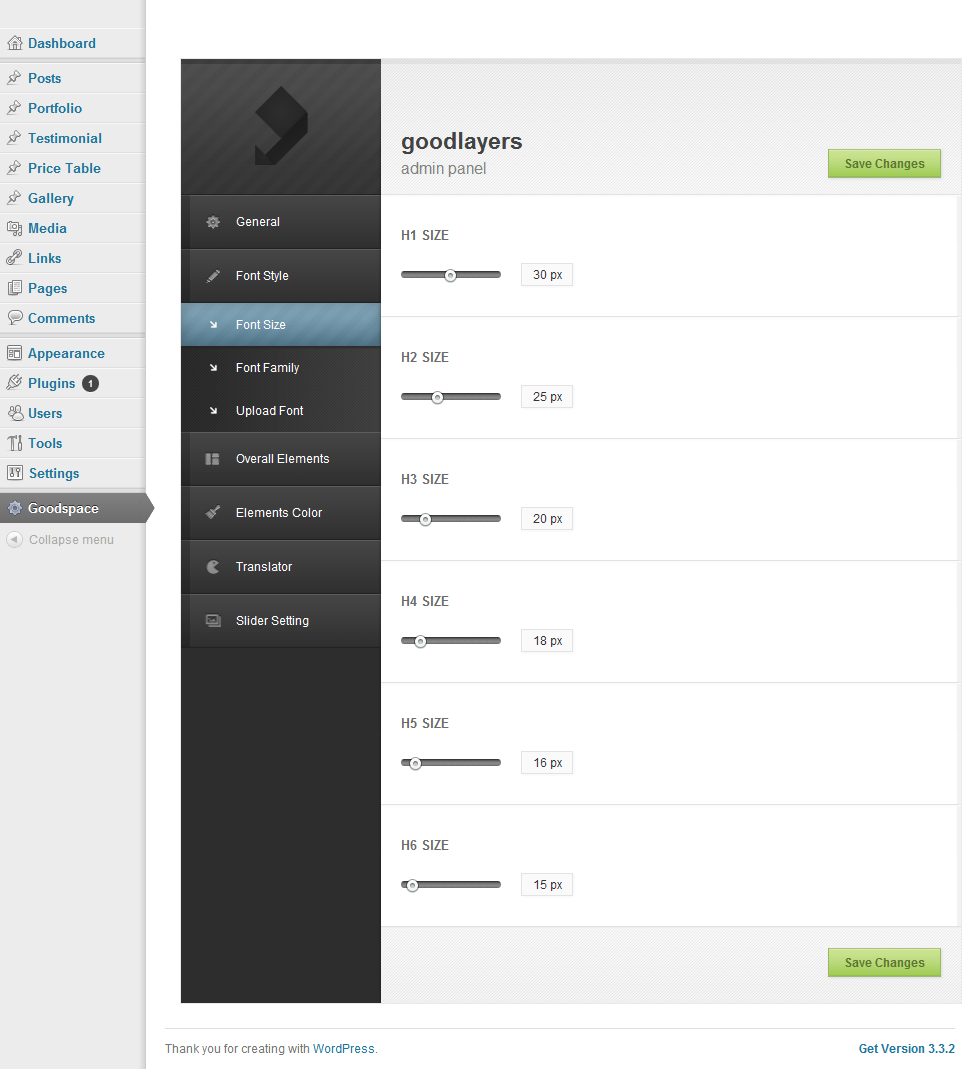The height and width of the screenshot is (1069, 975).
Task: Click the Links chain icon
Action: click(x=14, y=258)
